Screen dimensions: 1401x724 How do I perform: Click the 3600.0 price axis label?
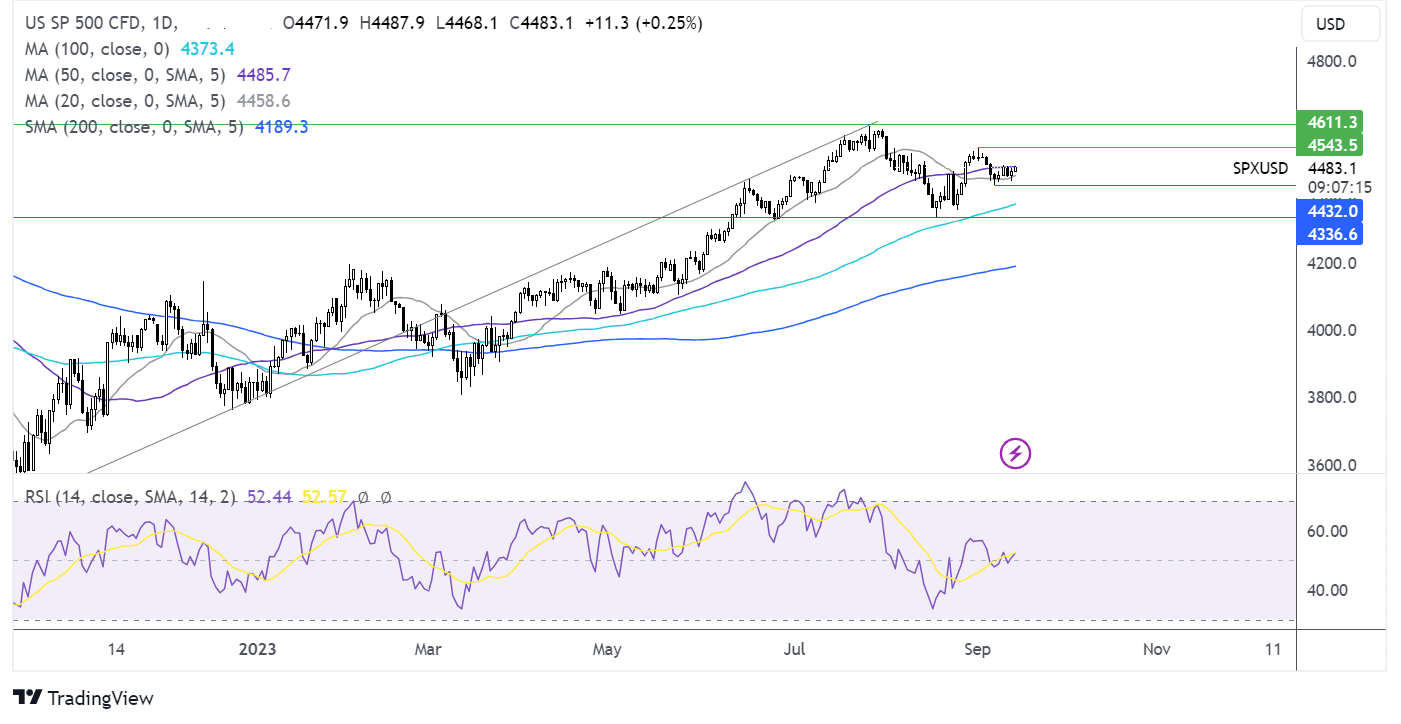coord(1332,465)
